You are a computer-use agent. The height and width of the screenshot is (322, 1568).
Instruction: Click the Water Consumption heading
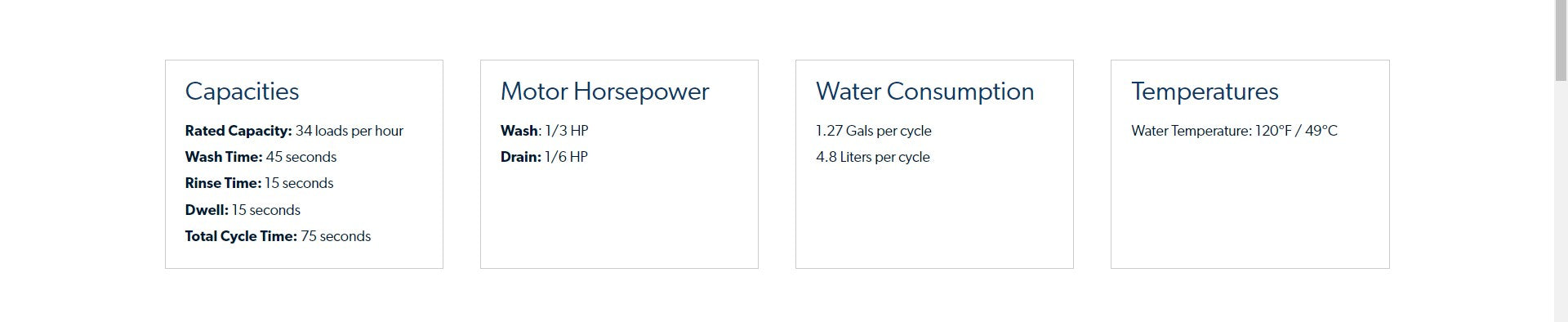(x=924, y=92)
